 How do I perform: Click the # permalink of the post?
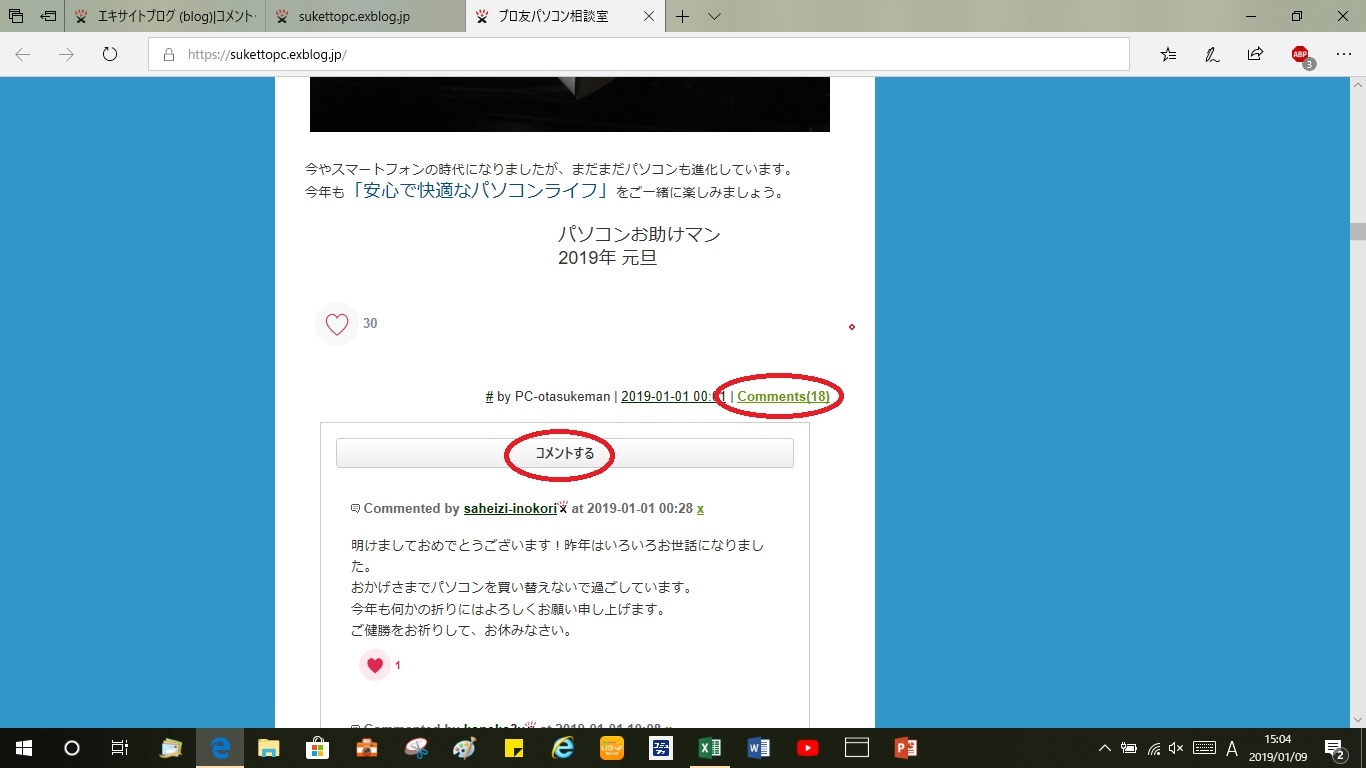pos(489,397)
